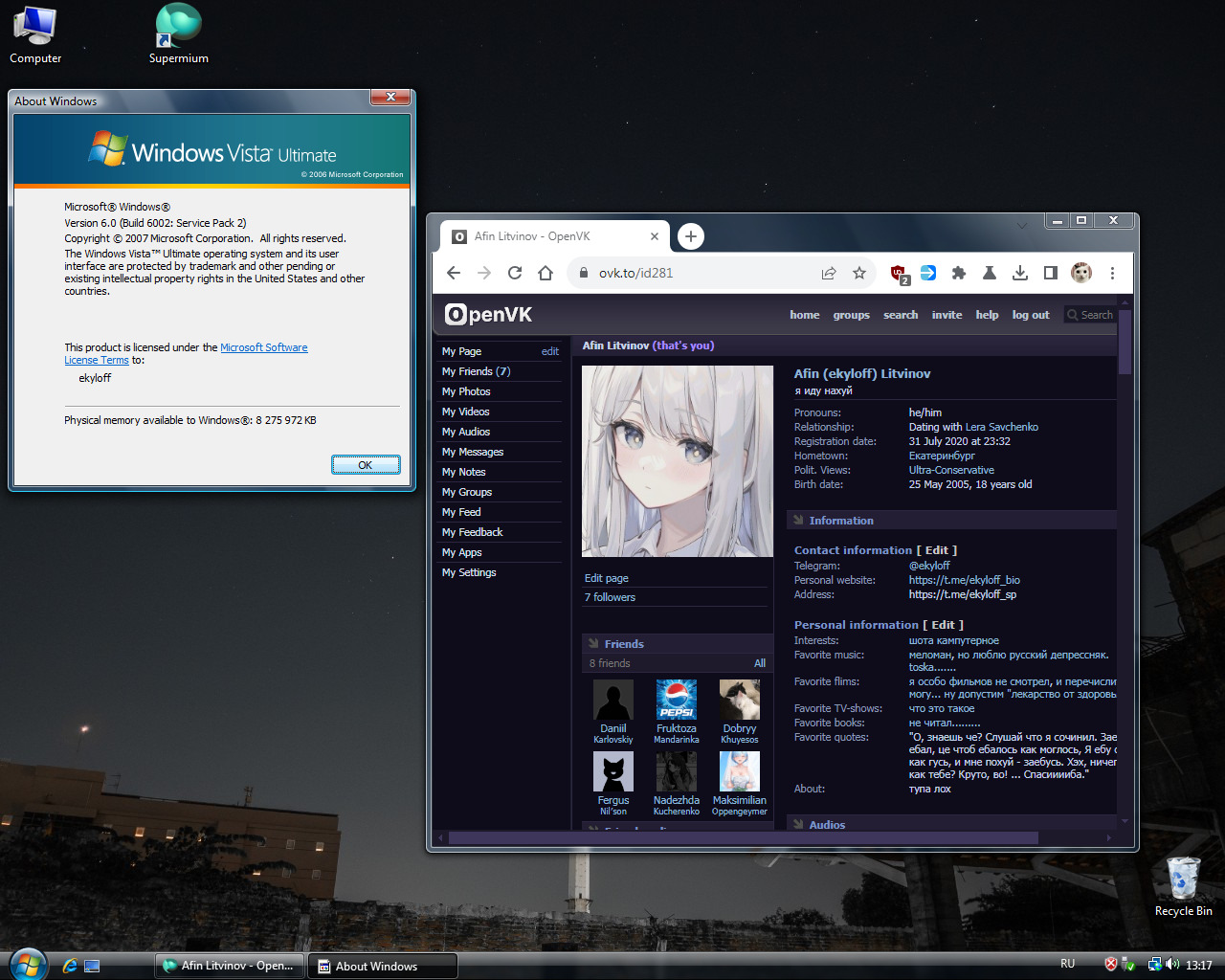Open the Chrome three-dot menu
This screenshot has width=1225, height=980.
tap(1112, 273)
